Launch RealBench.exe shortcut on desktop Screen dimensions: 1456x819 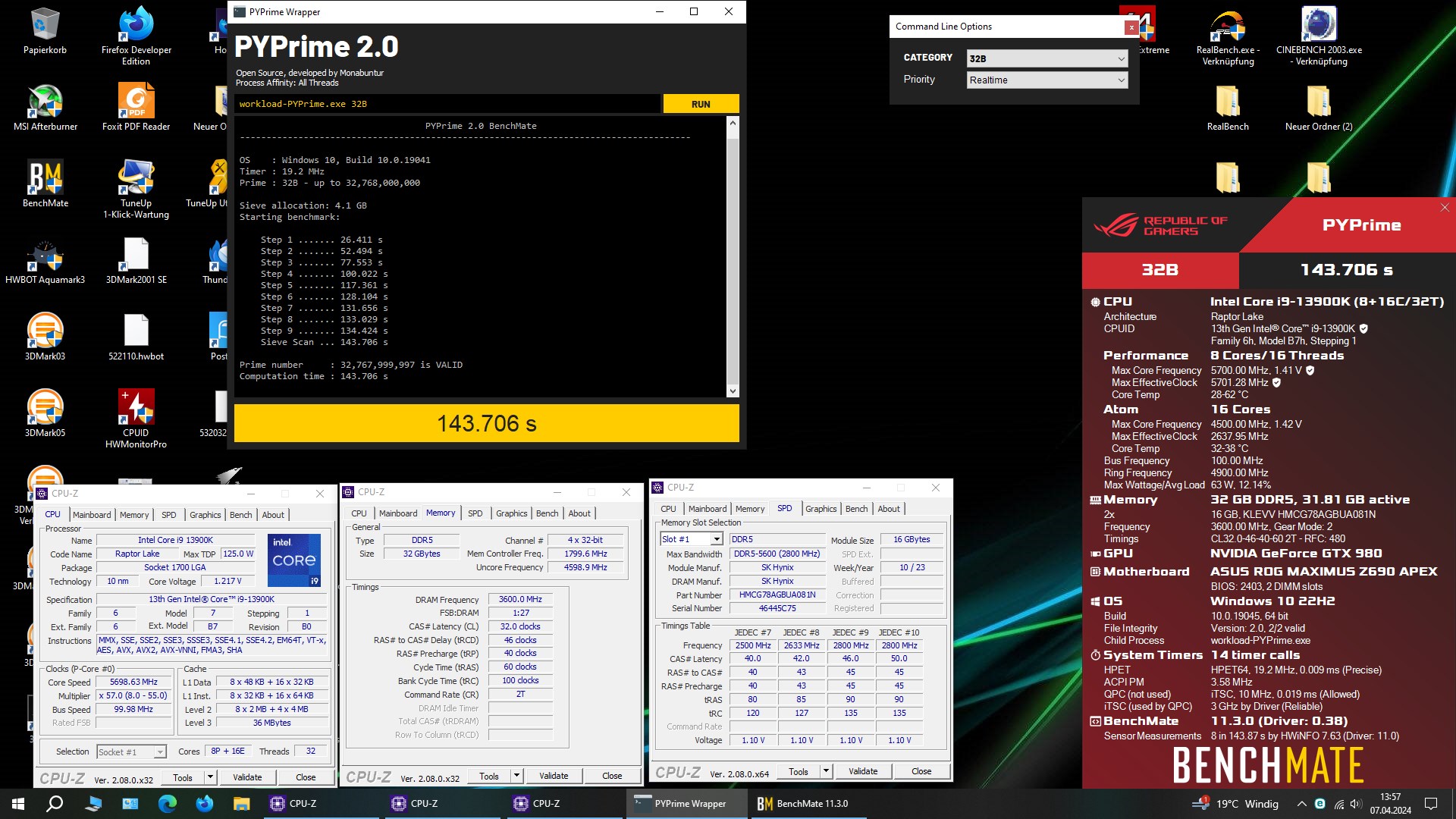tap(1228, 35)
